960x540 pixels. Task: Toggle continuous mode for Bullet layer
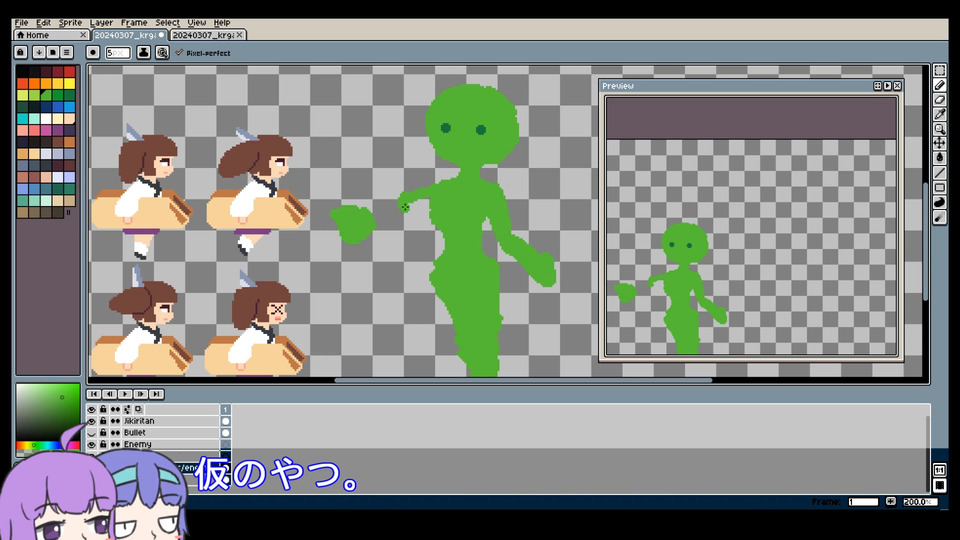115,433
